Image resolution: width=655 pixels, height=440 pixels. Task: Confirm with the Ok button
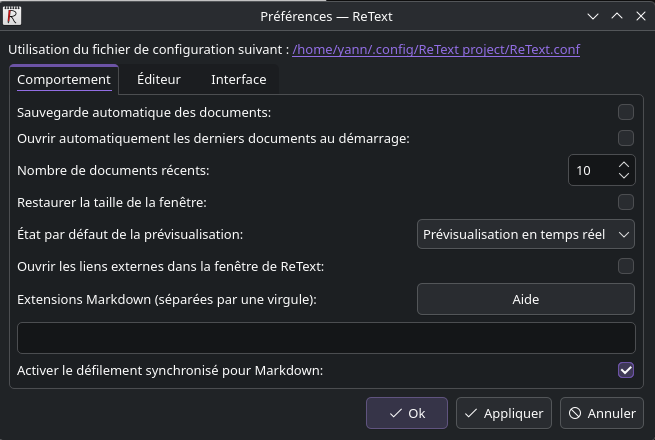406,413
